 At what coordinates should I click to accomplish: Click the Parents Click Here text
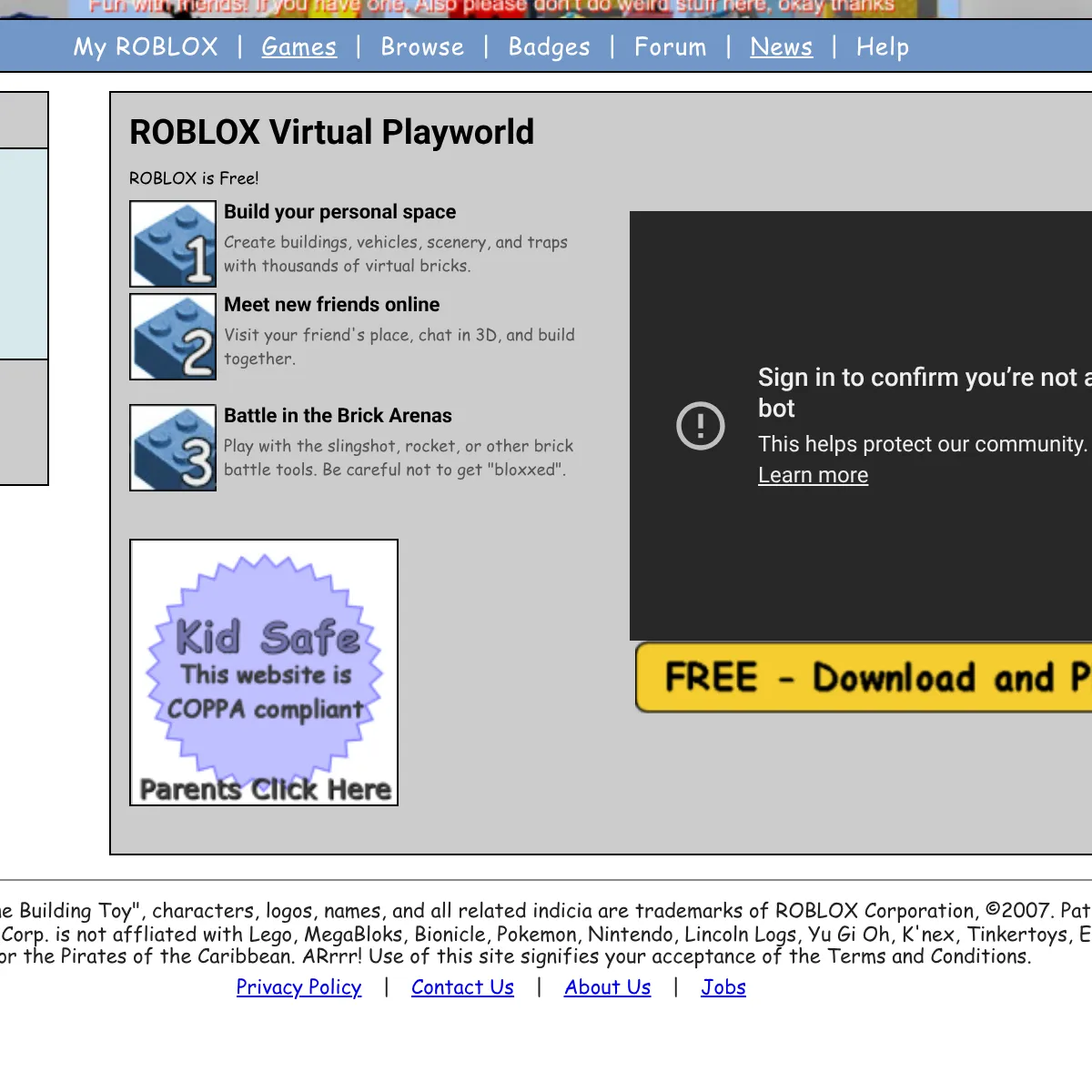coord(265,789)
